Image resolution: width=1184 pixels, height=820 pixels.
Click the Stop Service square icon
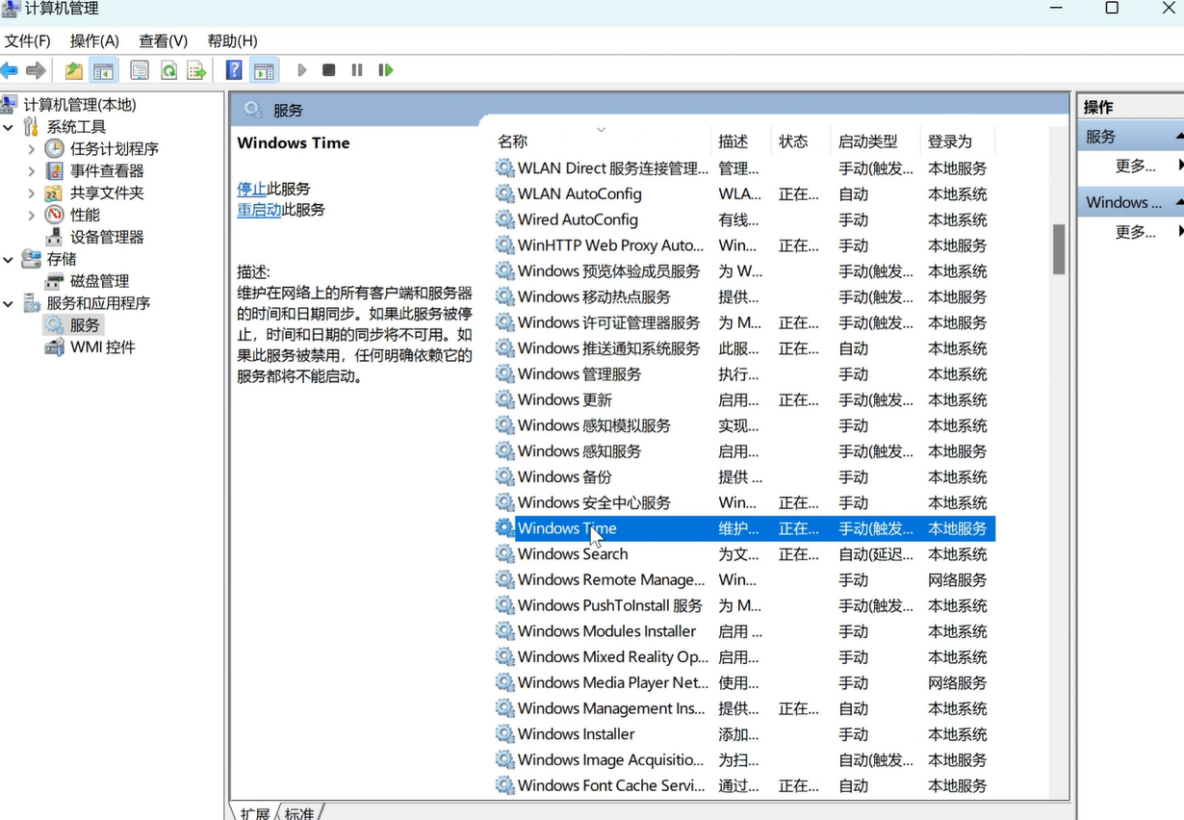(328, 70)
